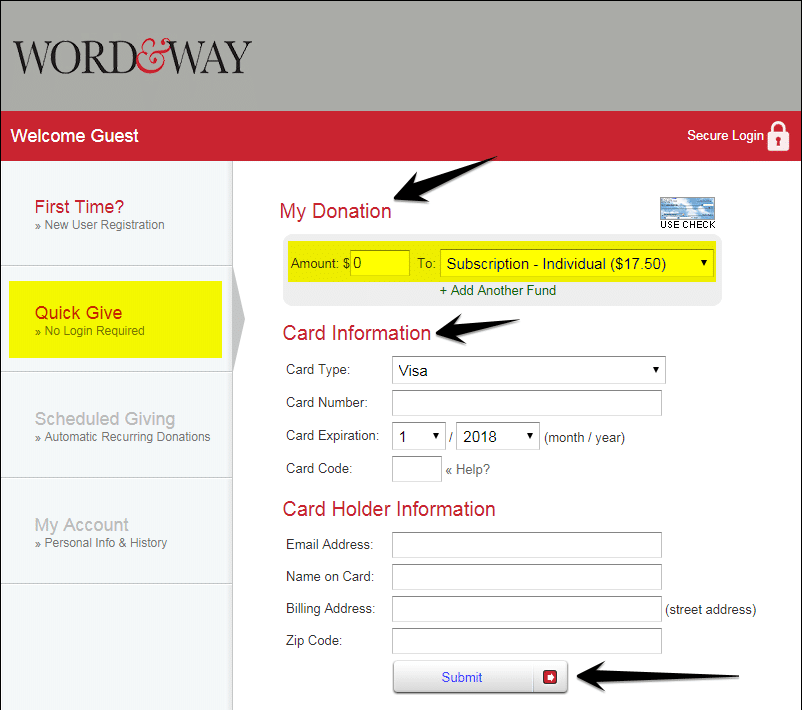This screenshot has width=802, height=710.
Task: Click the red arrow icon on Submit
Action: 549,677
